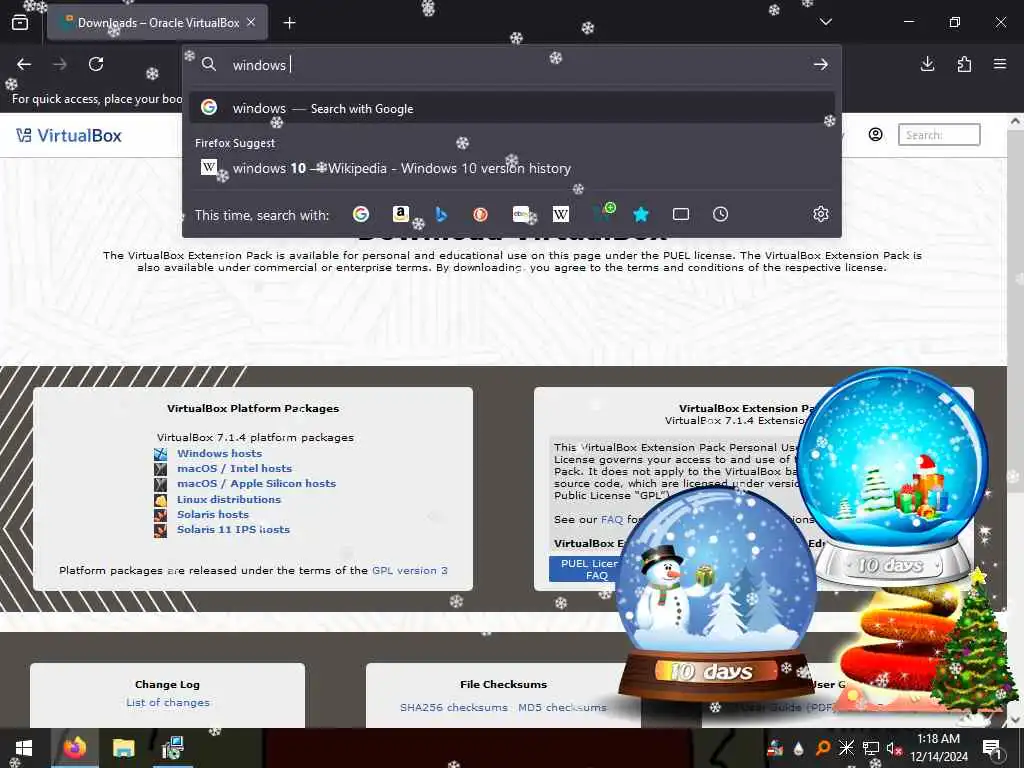The image size is (1024, 768).
Task: Select the Downloads – Oracle VirtualBox tab
Action: tap(157, 23)
